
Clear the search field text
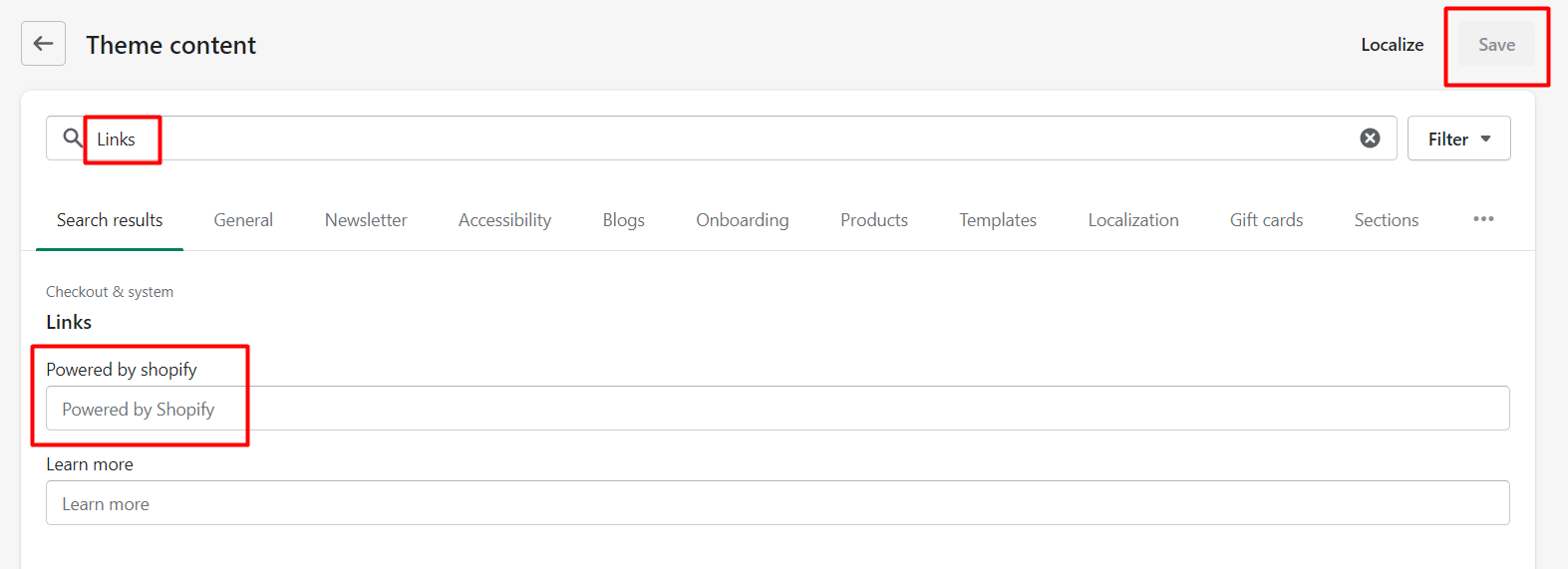click(1371, 139)
